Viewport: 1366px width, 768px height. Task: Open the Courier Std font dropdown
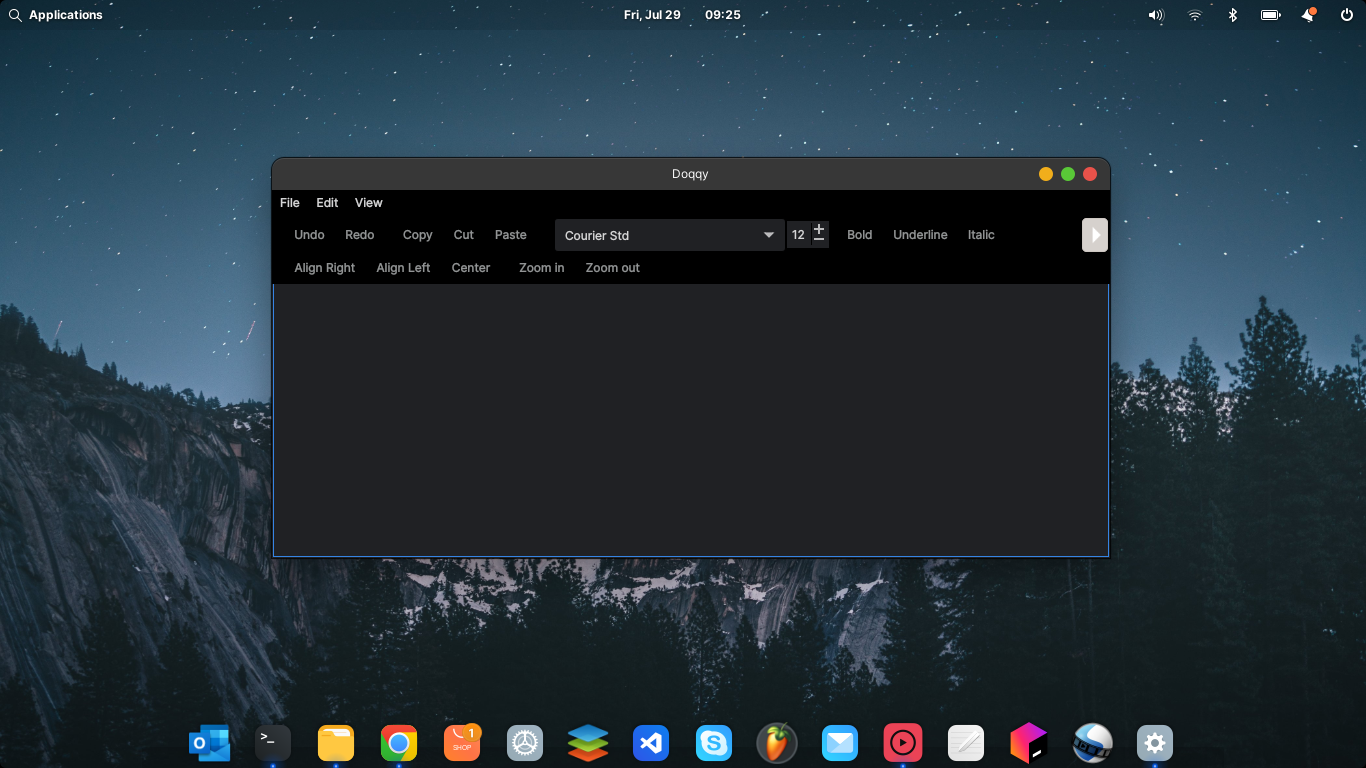(669, 234)
